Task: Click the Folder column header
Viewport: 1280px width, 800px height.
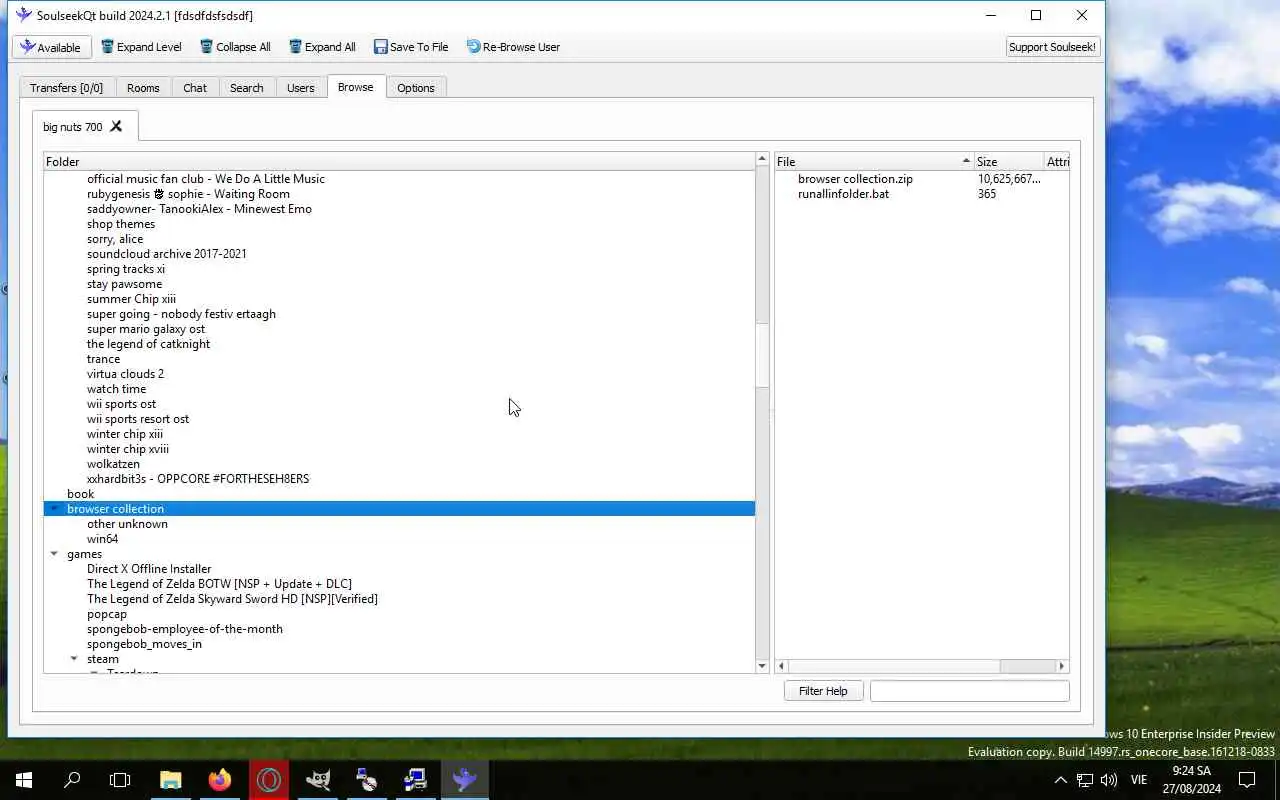Action: click(x=400, y=161)
